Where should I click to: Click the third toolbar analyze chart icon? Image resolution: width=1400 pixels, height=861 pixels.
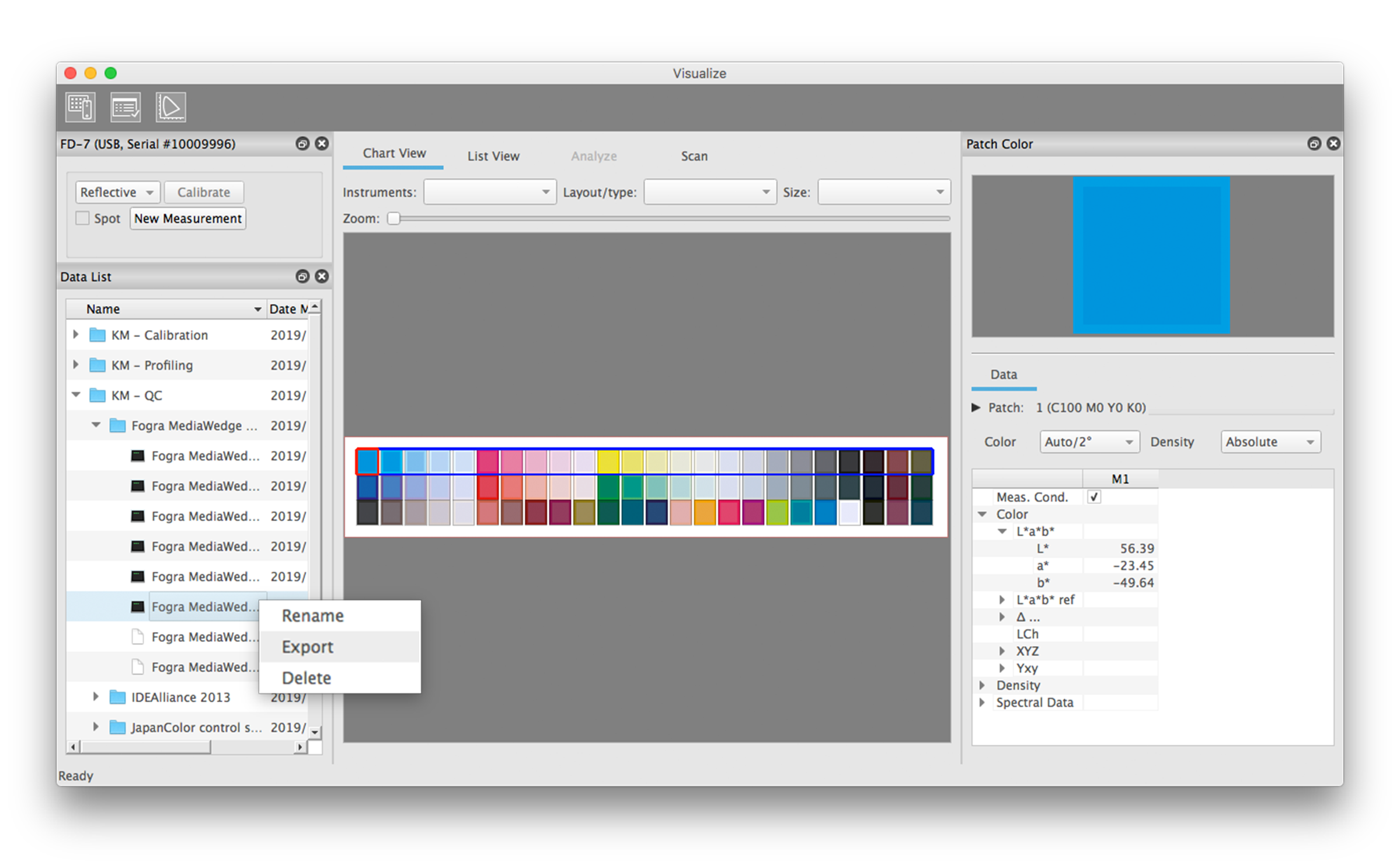(170, 107)
